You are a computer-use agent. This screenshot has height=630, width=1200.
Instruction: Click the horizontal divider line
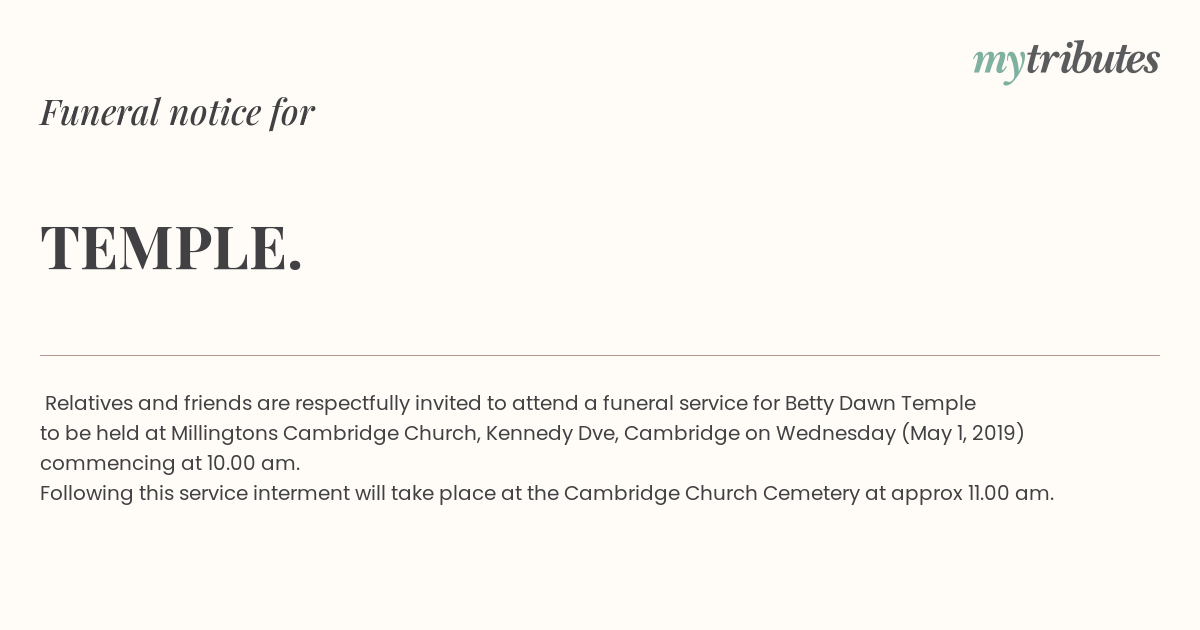[x=600, y=355]
